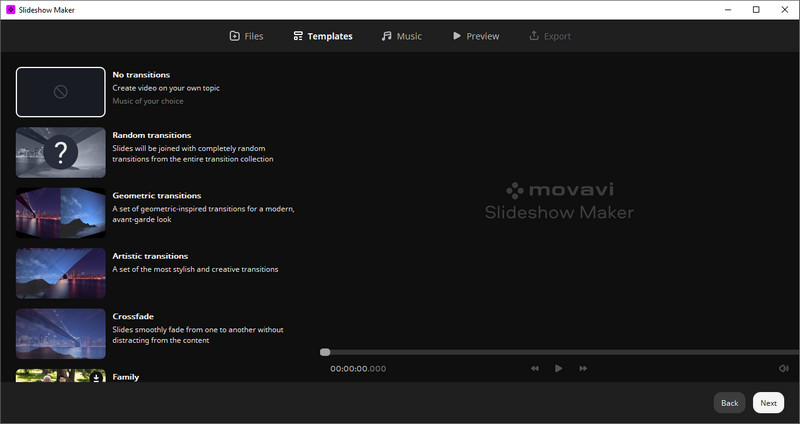Go Back to the previous step
Image resolution: width=800 pixels, height=424 pixels.
click(729, 403)
